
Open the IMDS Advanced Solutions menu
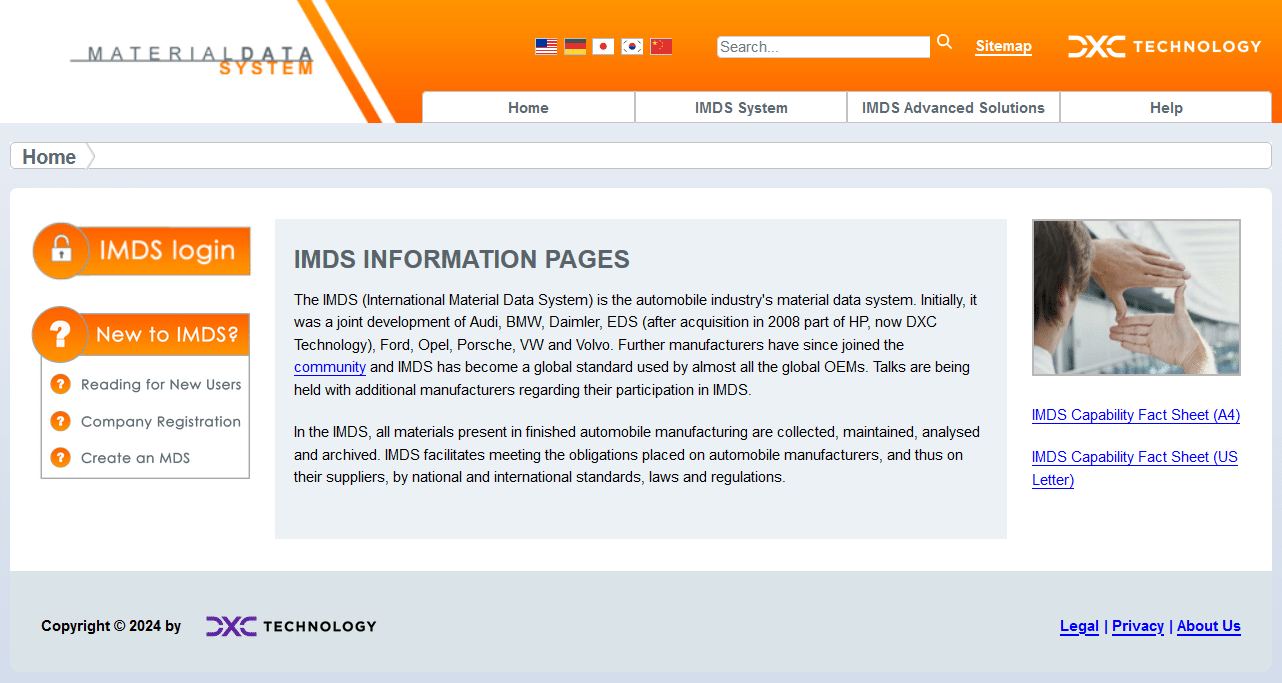click(953, 107)
